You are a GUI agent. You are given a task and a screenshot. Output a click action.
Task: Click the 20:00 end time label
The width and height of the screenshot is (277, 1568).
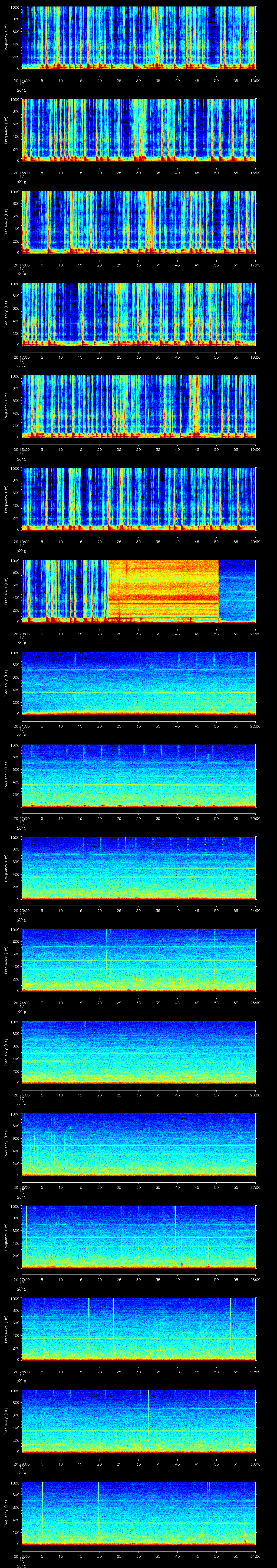pos(256,542)
